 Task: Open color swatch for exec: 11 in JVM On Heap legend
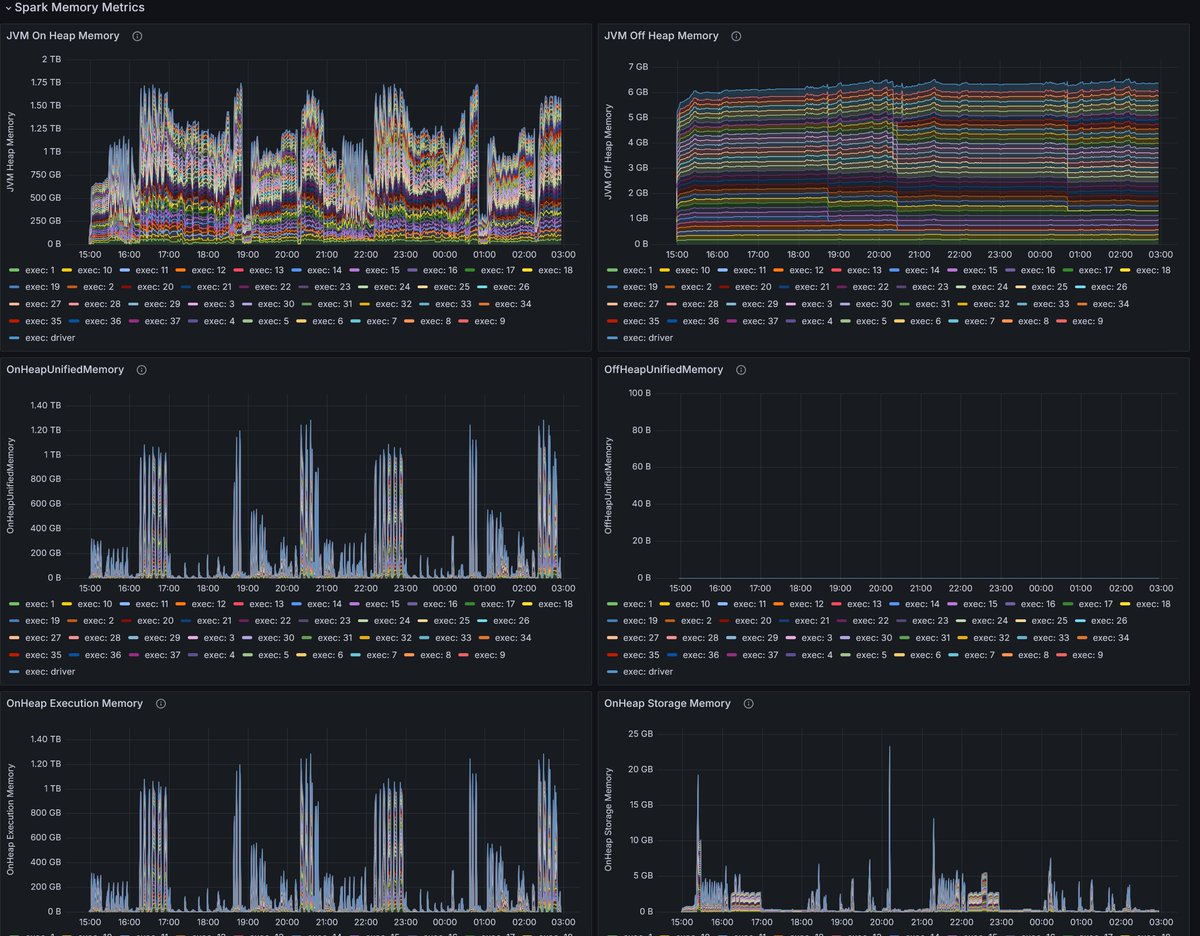point(126,270)
